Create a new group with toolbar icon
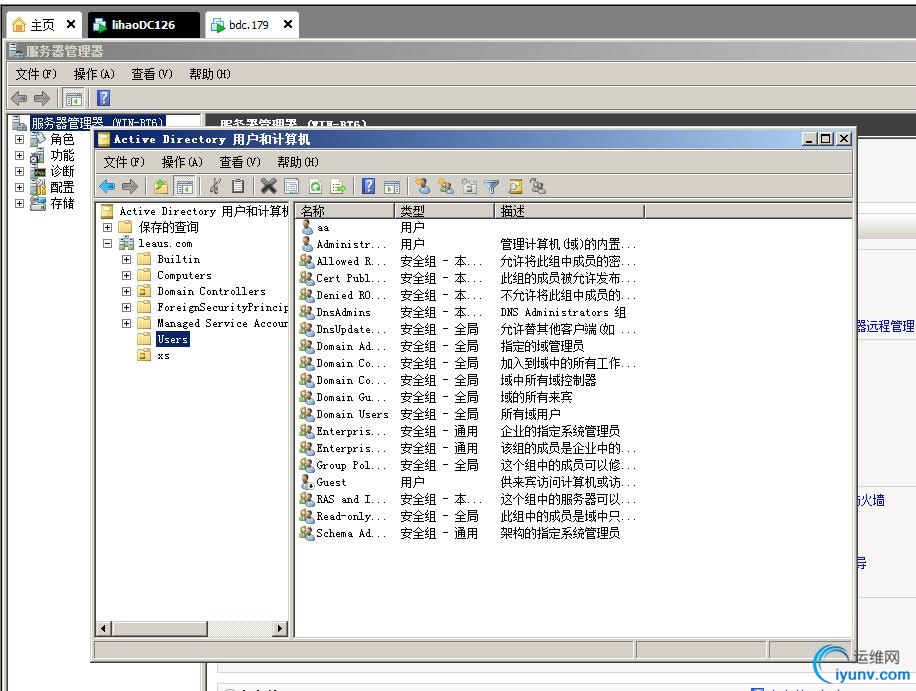 click(x=446, y=186)
